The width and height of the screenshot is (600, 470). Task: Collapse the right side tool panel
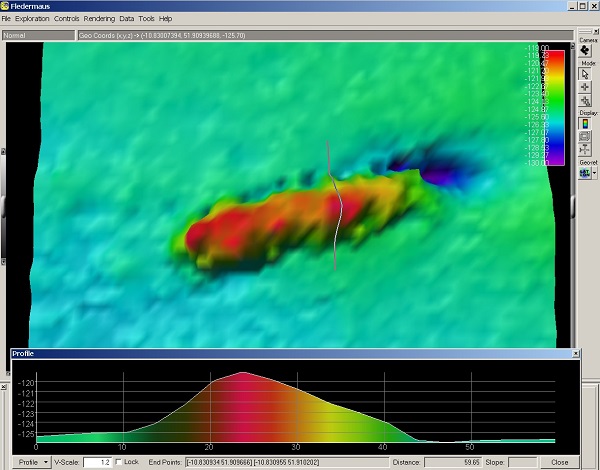point(596,31)
